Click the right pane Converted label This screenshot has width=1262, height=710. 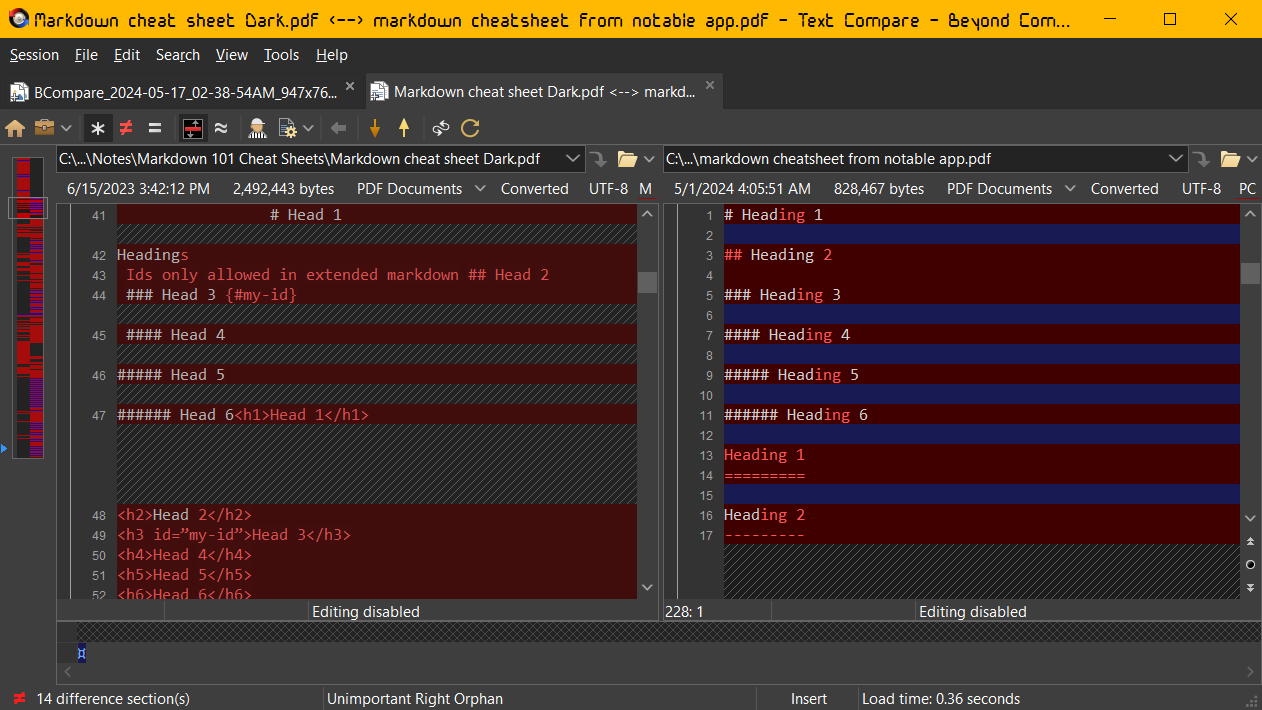1124,189
